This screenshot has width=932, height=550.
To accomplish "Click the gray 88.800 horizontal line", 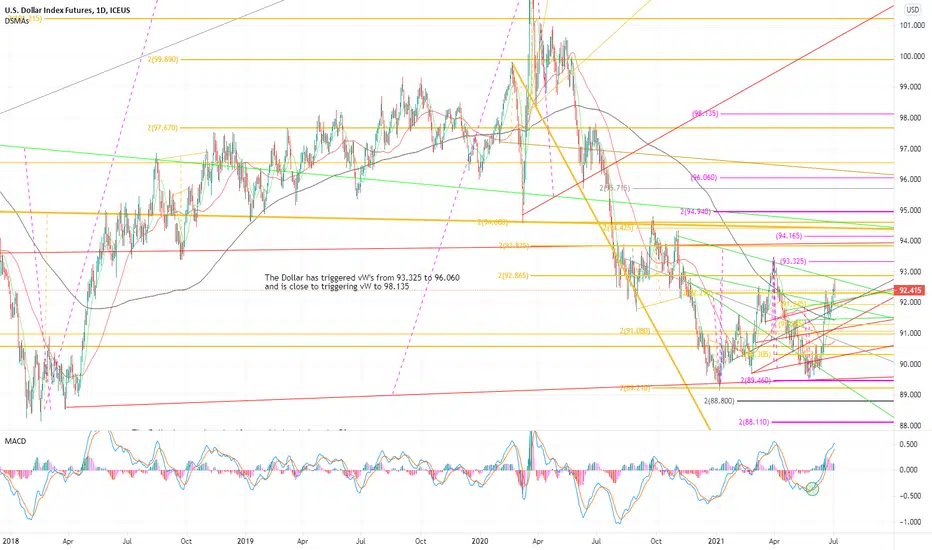I will [816, 401].
